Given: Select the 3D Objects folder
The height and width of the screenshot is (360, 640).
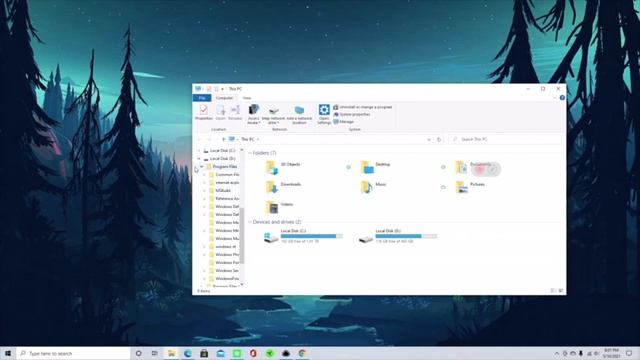Looking at the screenshot, I should coord(283,167).
